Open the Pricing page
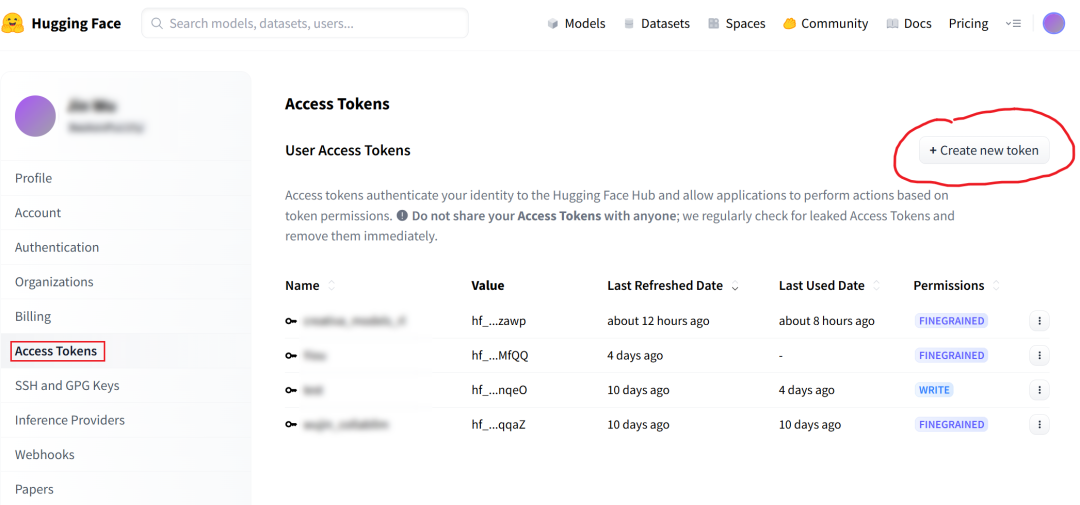Image resolution: width=1080 pixels, height=505 pixels. 968,23
